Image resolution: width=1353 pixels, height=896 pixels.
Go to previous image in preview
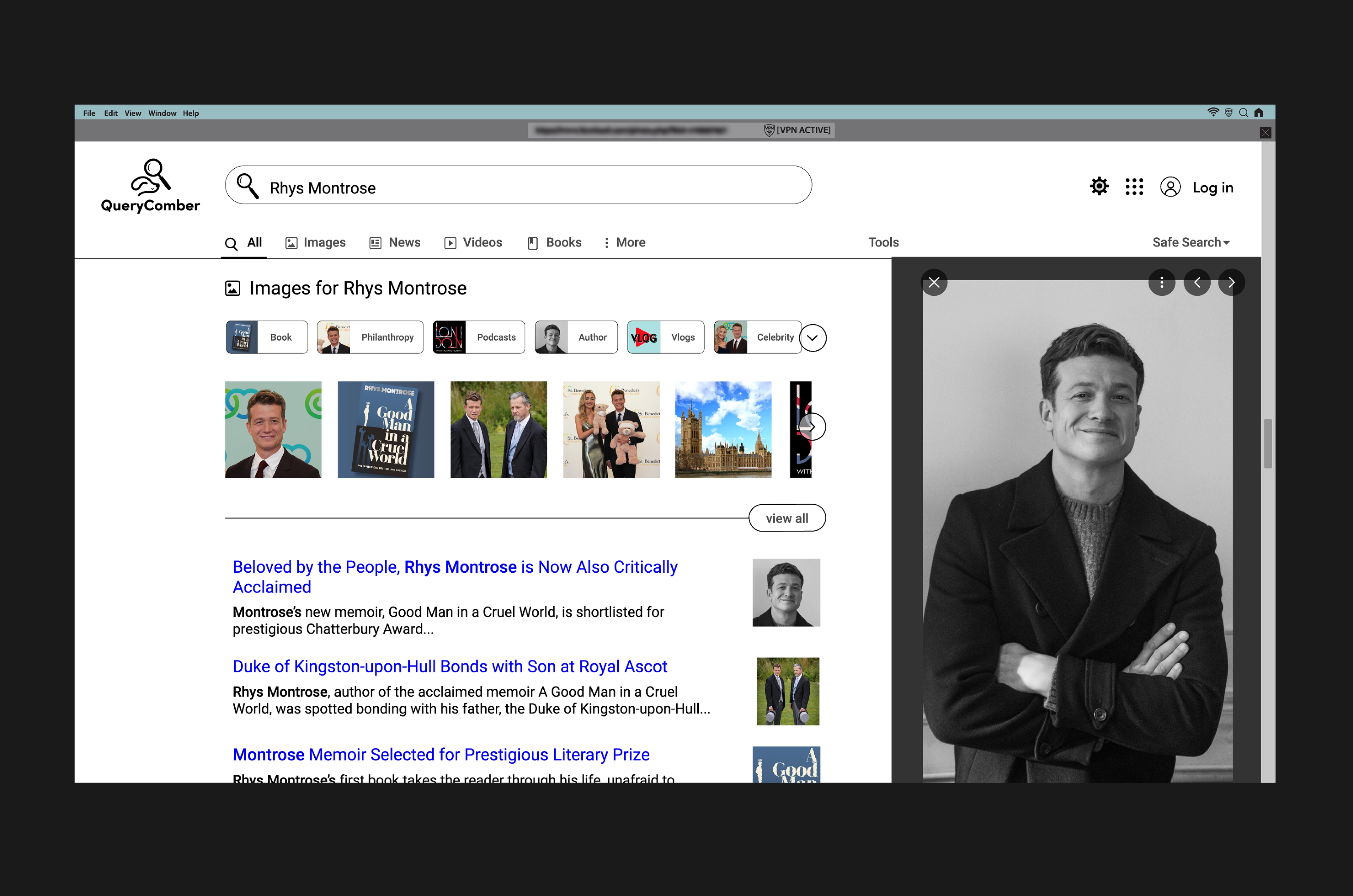[x=1197, y=282]
